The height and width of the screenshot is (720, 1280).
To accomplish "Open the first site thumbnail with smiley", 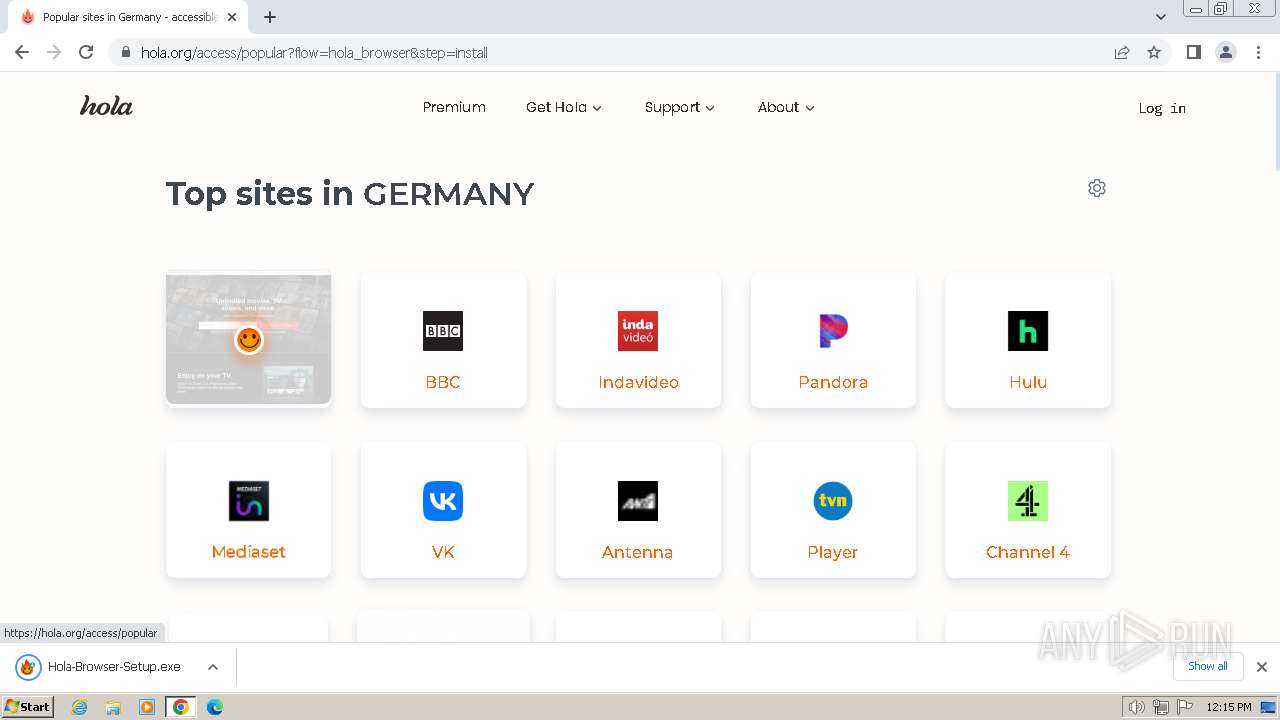I will click(x=248, y=339).
